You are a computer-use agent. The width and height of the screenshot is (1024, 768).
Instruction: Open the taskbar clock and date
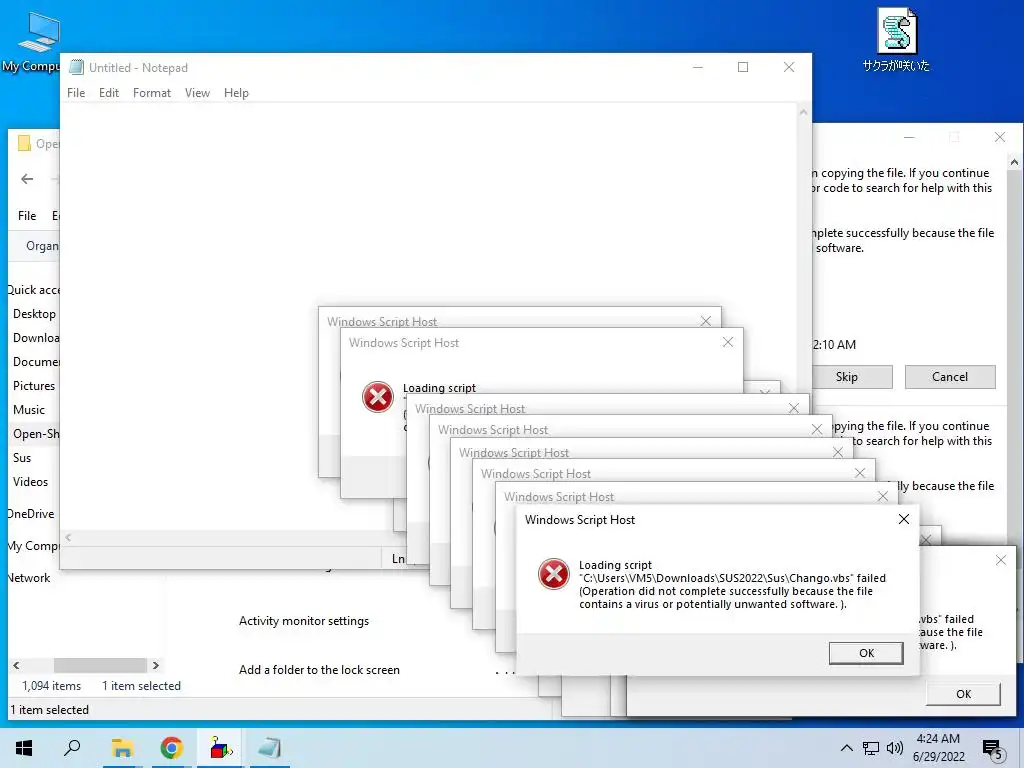click(x=938, y=748)
